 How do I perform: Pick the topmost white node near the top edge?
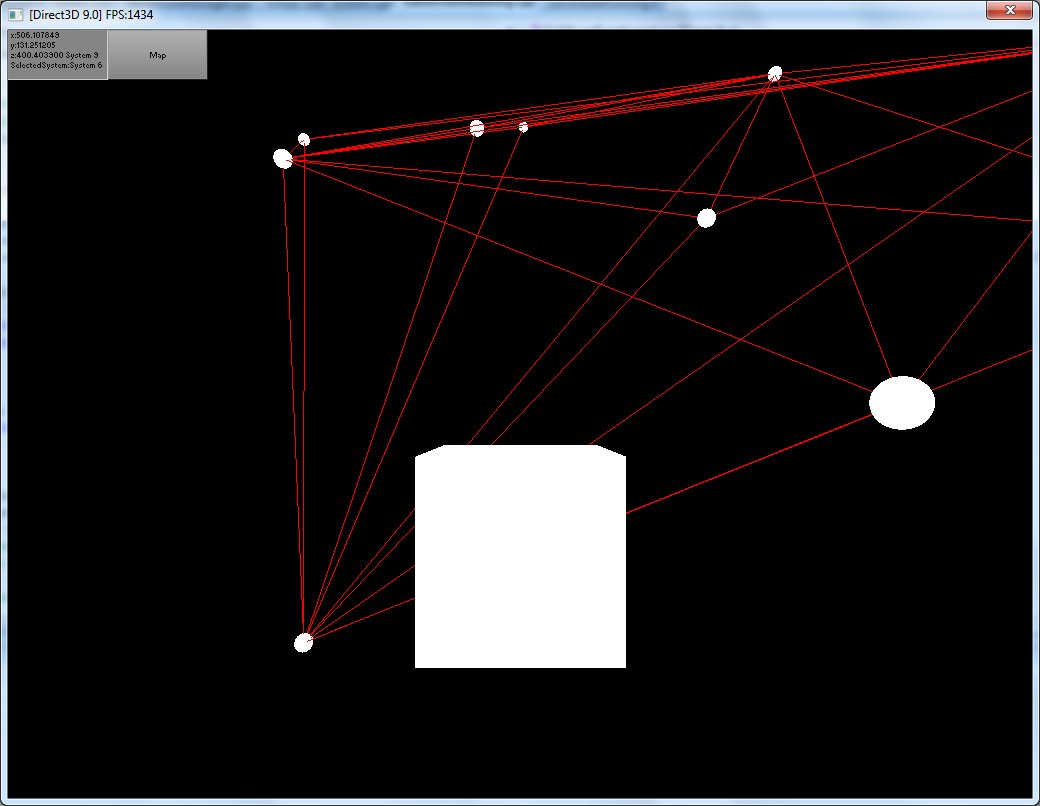(x=775, y=73)
